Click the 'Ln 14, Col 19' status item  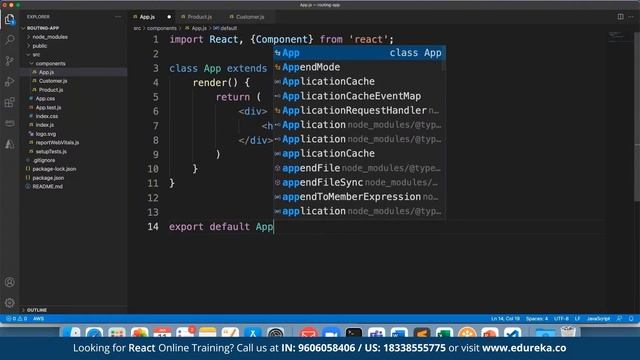click(505, 318)
